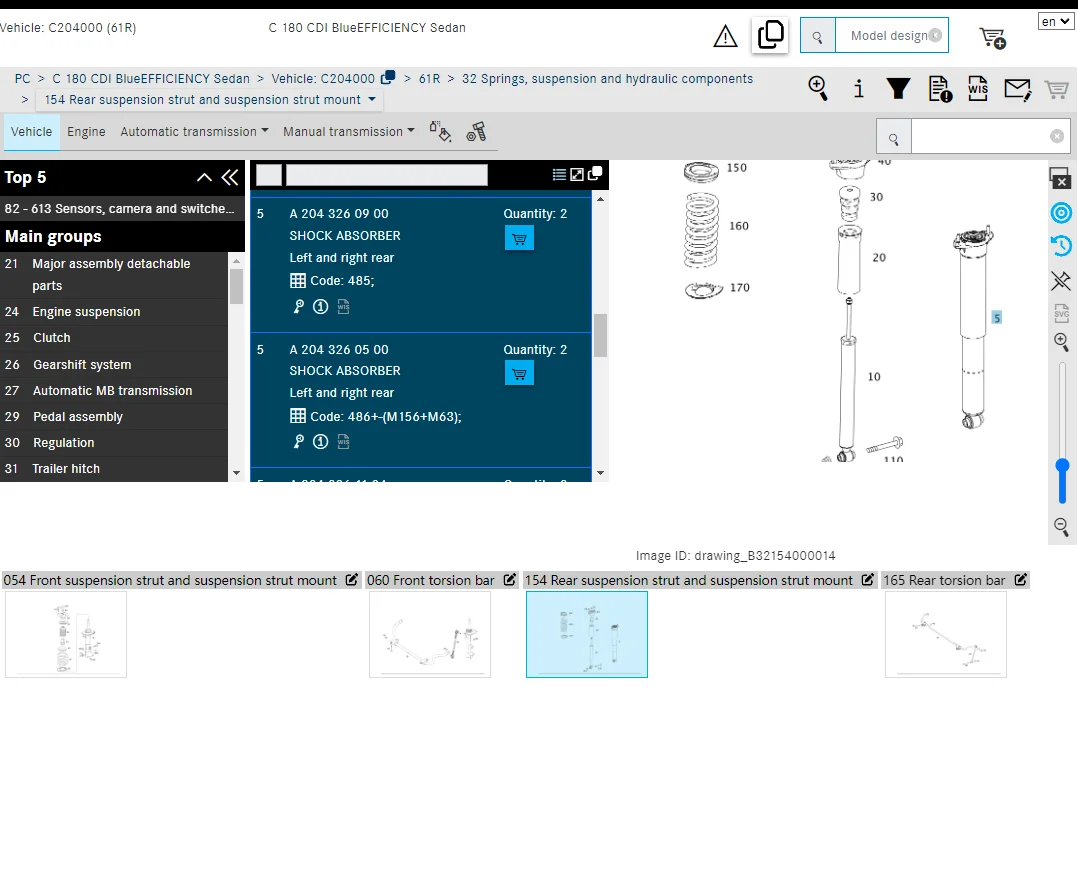
Task: Open the info 'i' icon
Action: [x=859, y=89]
